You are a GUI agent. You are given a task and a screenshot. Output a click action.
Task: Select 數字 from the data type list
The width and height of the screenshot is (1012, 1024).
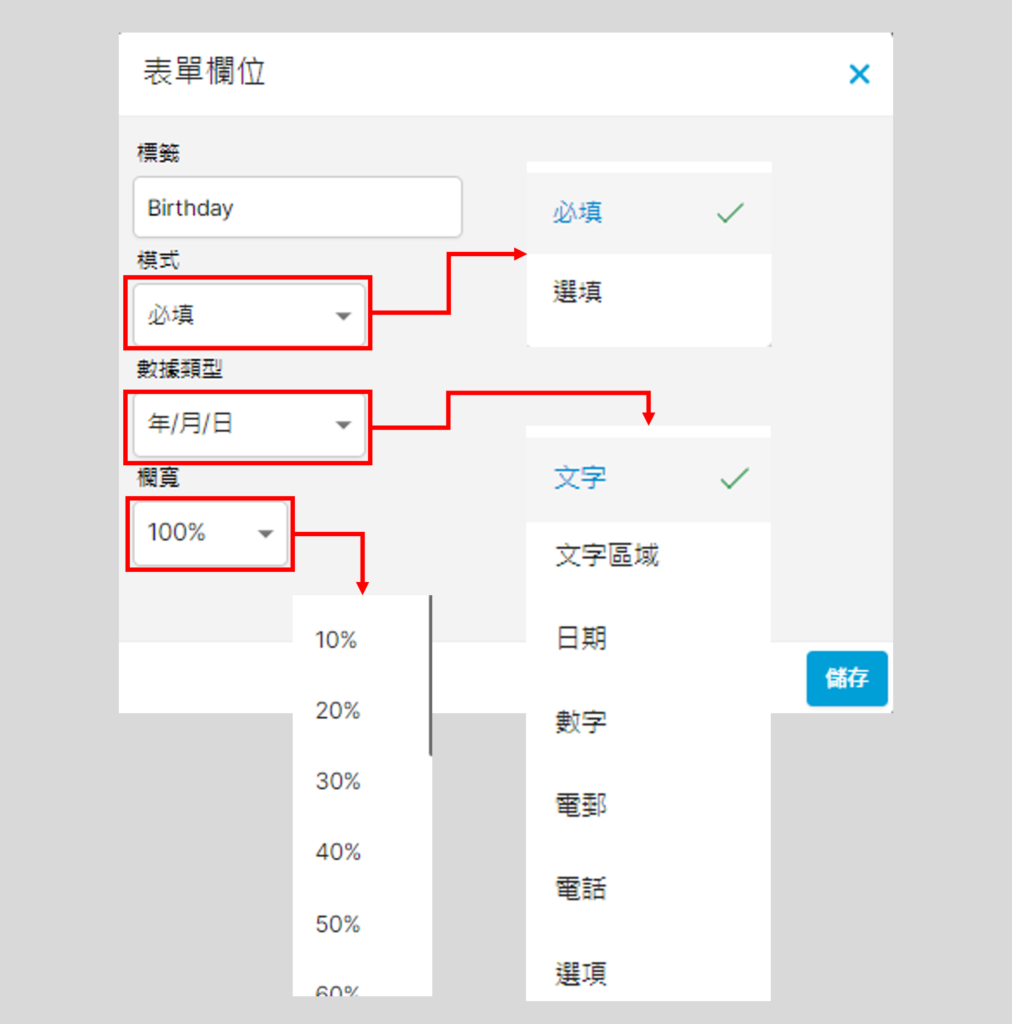(x=648, y=721)
